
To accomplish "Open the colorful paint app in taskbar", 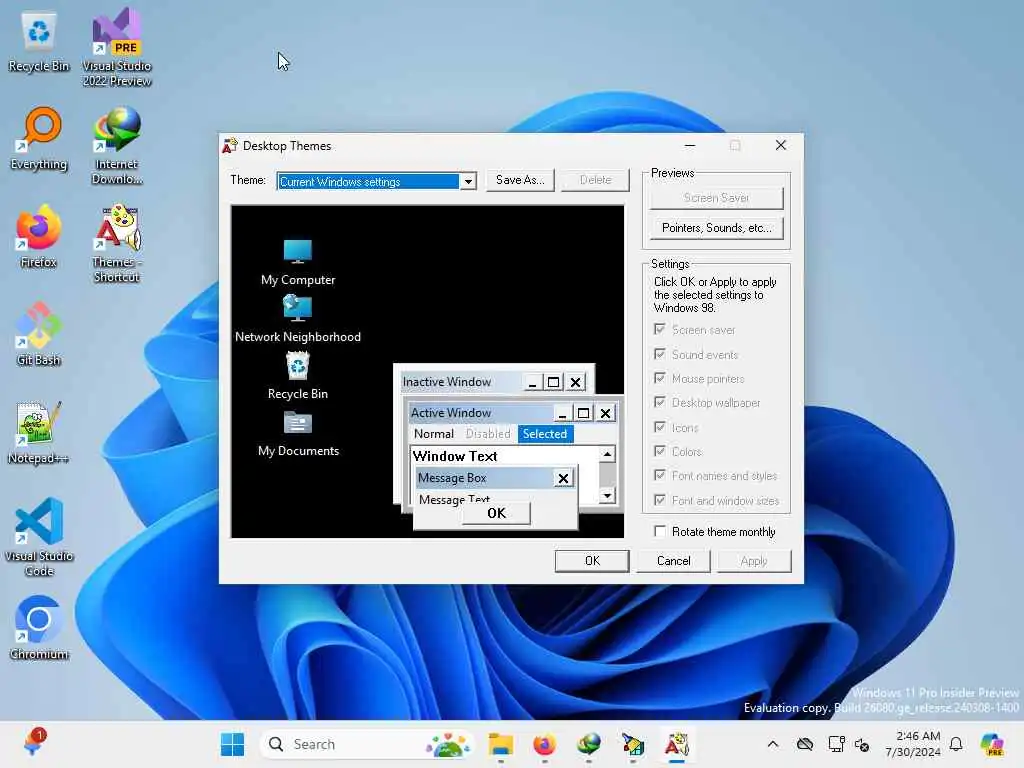I will 632,744.
